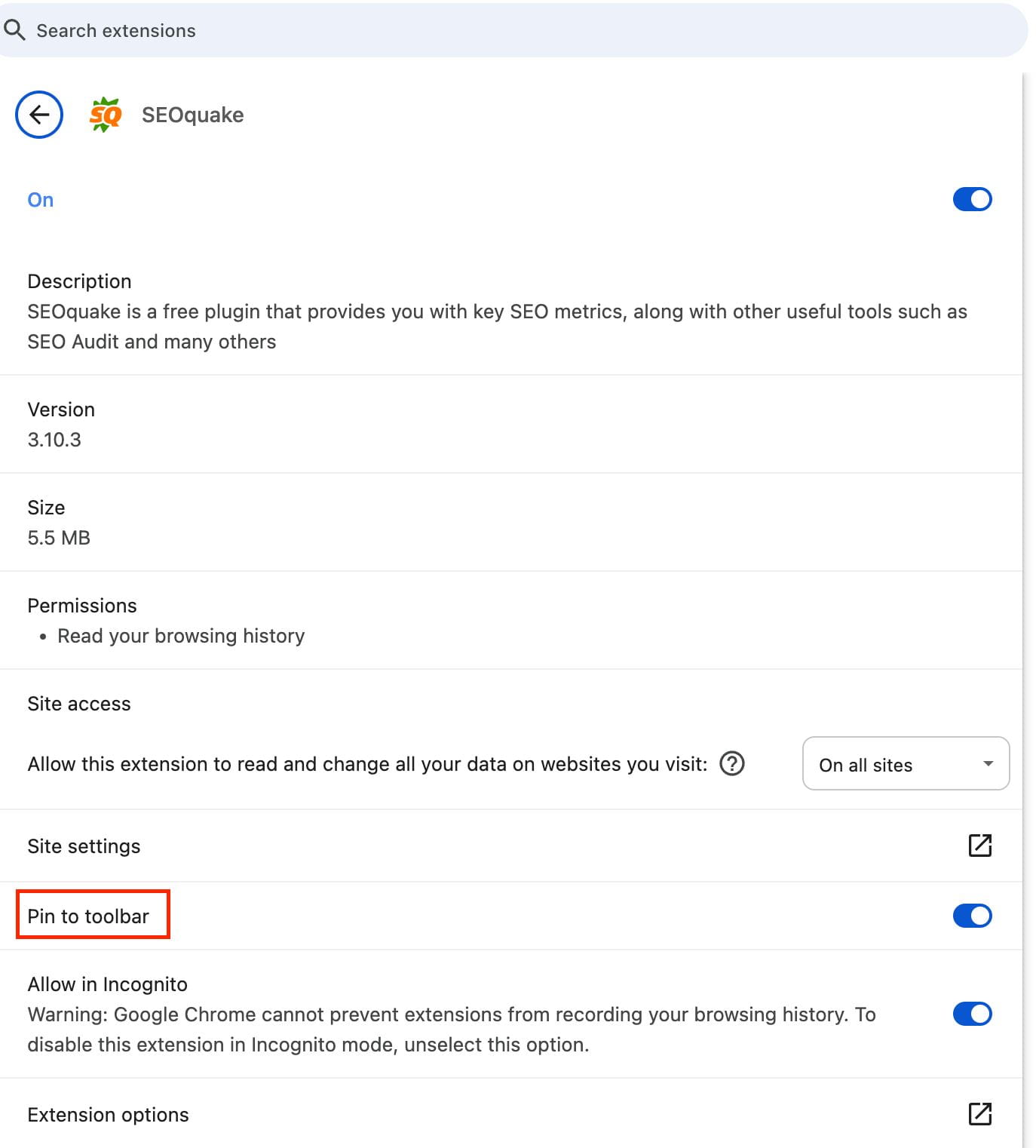Click the SEOquake extension logo
Screen dimensions: 1036x1148
pyautogui.click(x=106, y=115)
